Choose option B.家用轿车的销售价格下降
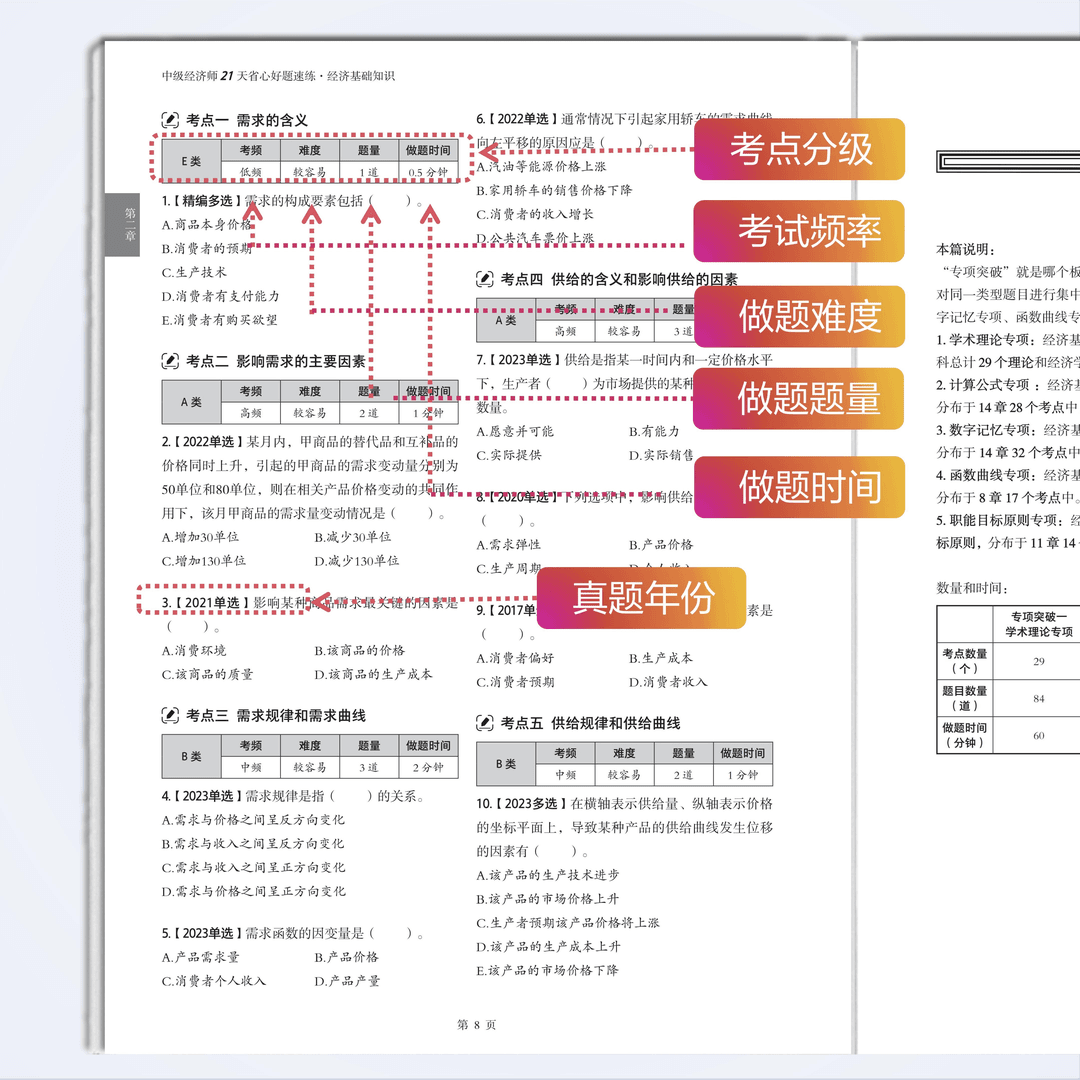 tap(554, 190)
